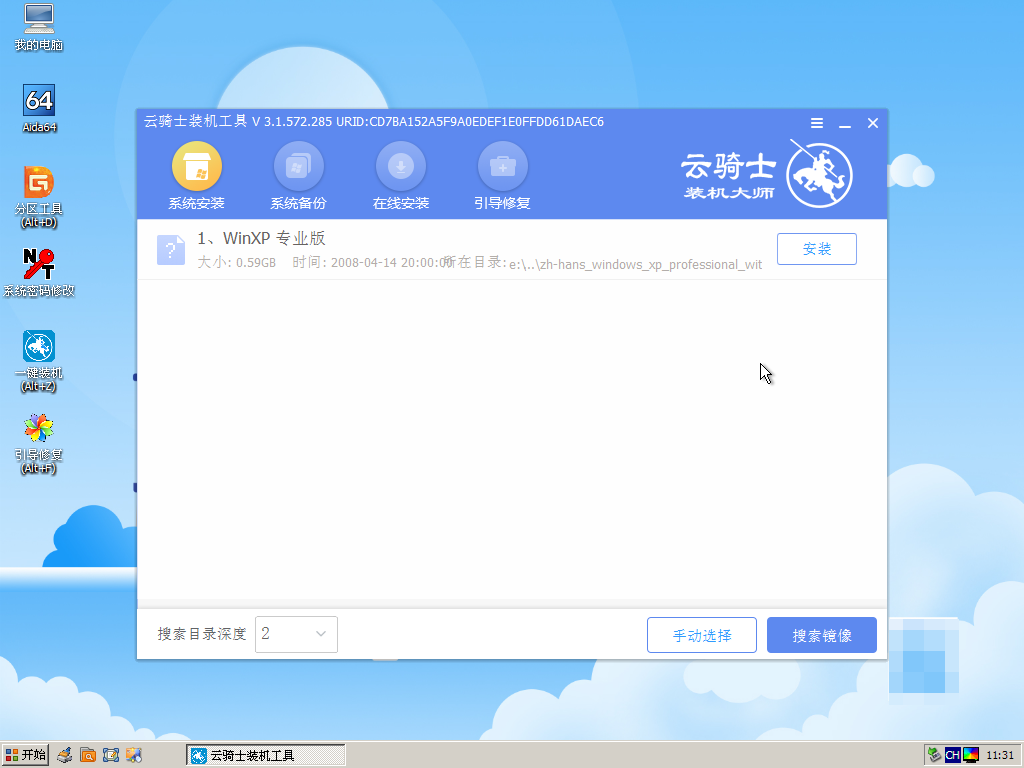Click the 搜索镜像 button
The image size is (1024, 768).
(822, 635)
